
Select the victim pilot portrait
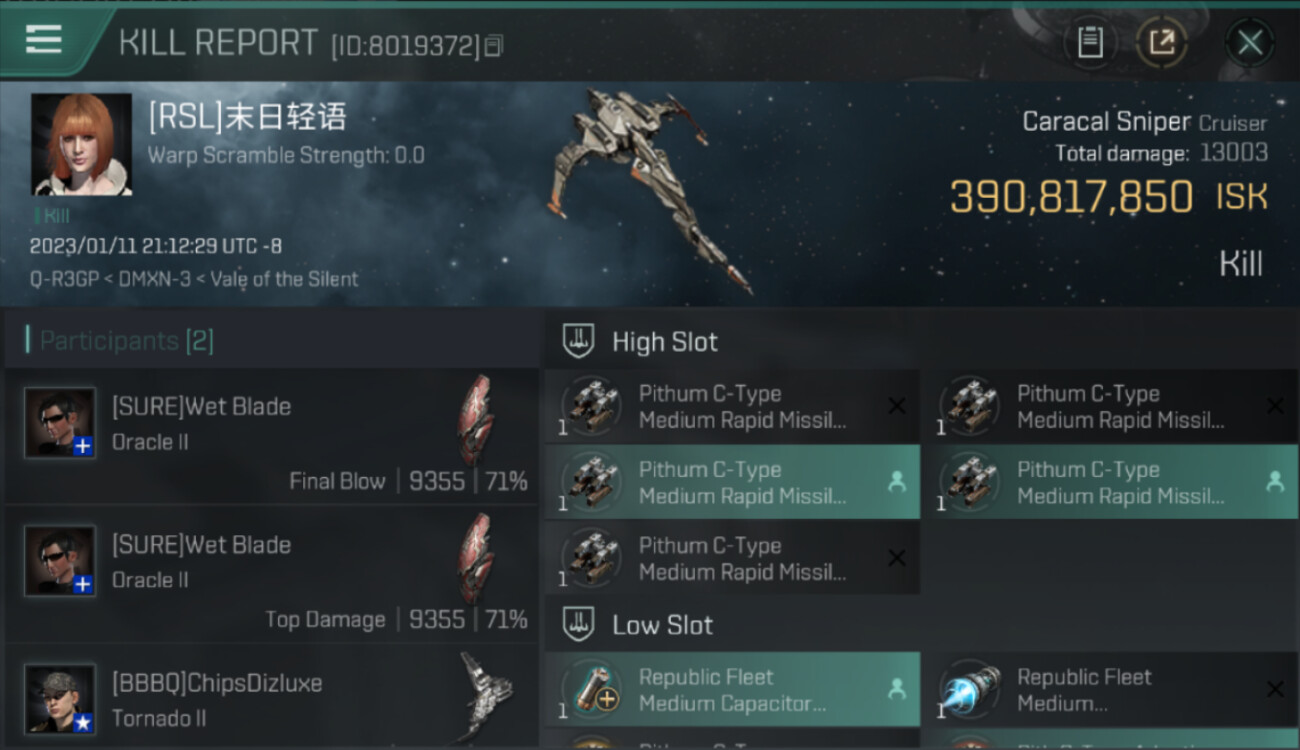click(x=82, y=144)
